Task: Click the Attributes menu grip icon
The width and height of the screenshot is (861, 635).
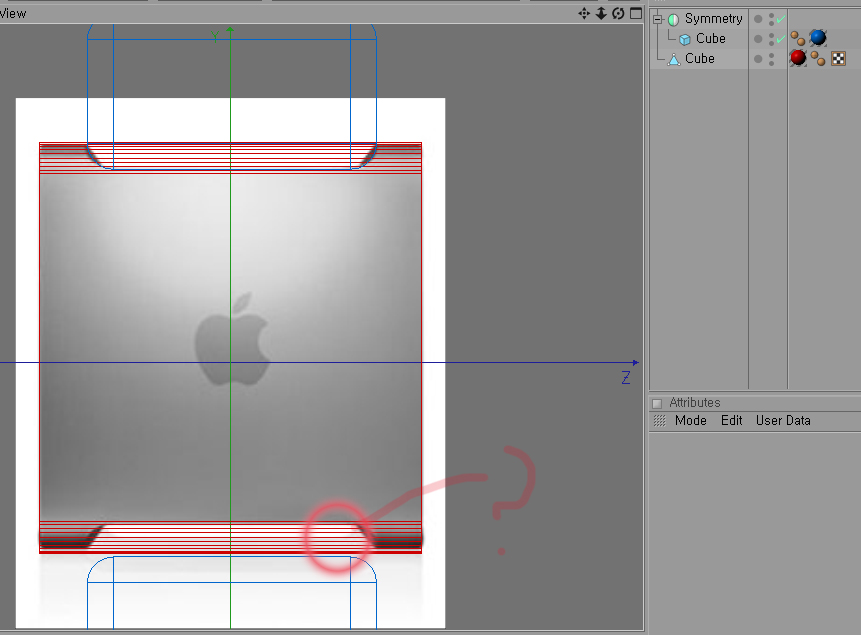Action: (659, 421)
